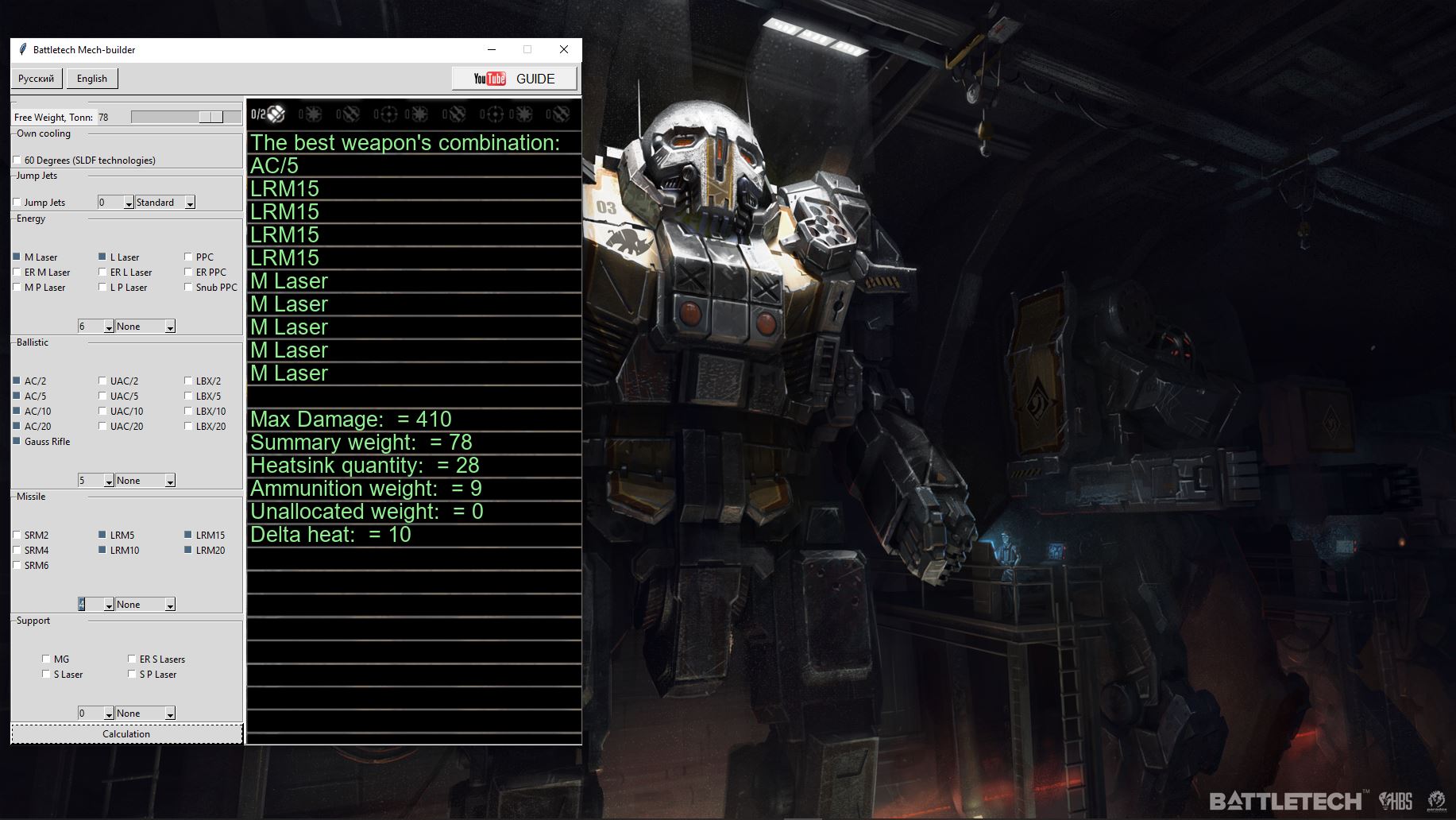
Task: Uncheck the AC/5 checkbox in Ballistic section
Action: [17, 396]
